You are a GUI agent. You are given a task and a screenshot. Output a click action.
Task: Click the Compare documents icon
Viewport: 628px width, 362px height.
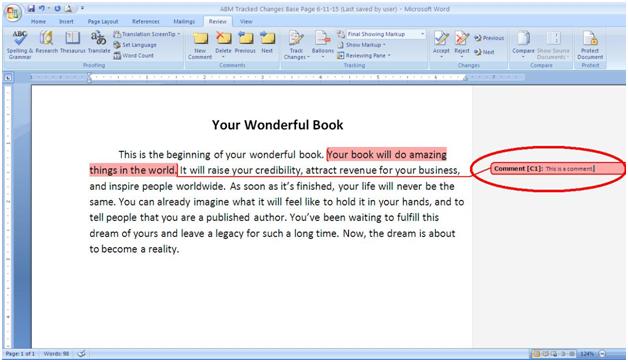point(523,44)
